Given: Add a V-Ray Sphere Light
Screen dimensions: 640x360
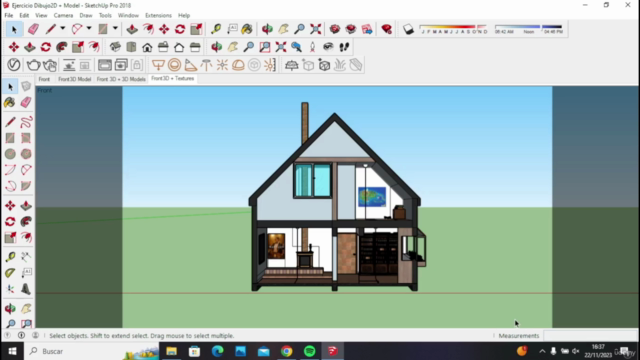Looking at the screenshot, I should 174,65.
